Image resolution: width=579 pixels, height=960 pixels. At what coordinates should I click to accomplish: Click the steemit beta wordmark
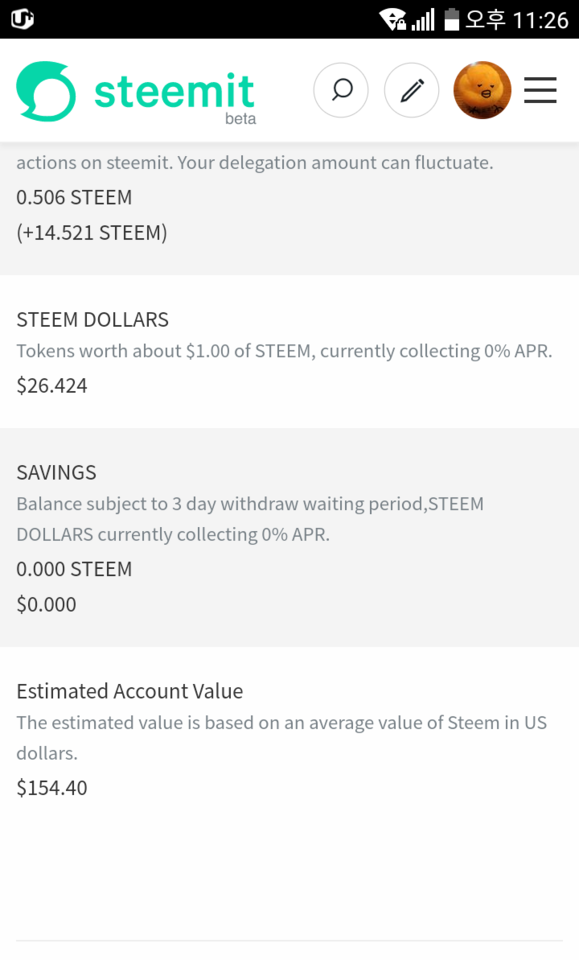pos(175,97)
